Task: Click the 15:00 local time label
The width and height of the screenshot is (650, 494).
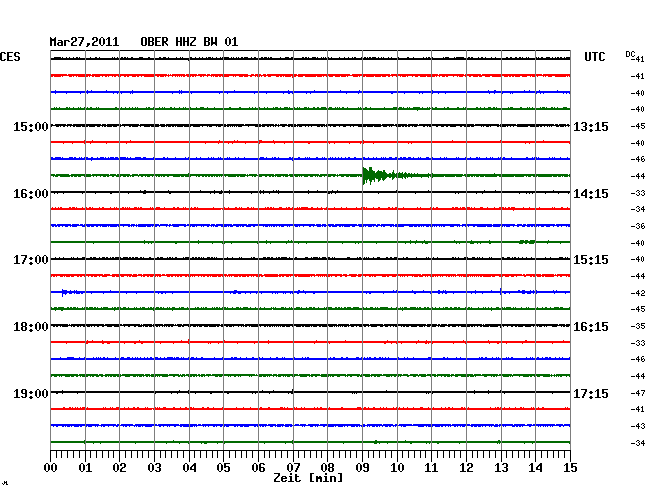Action: point(31,126)
